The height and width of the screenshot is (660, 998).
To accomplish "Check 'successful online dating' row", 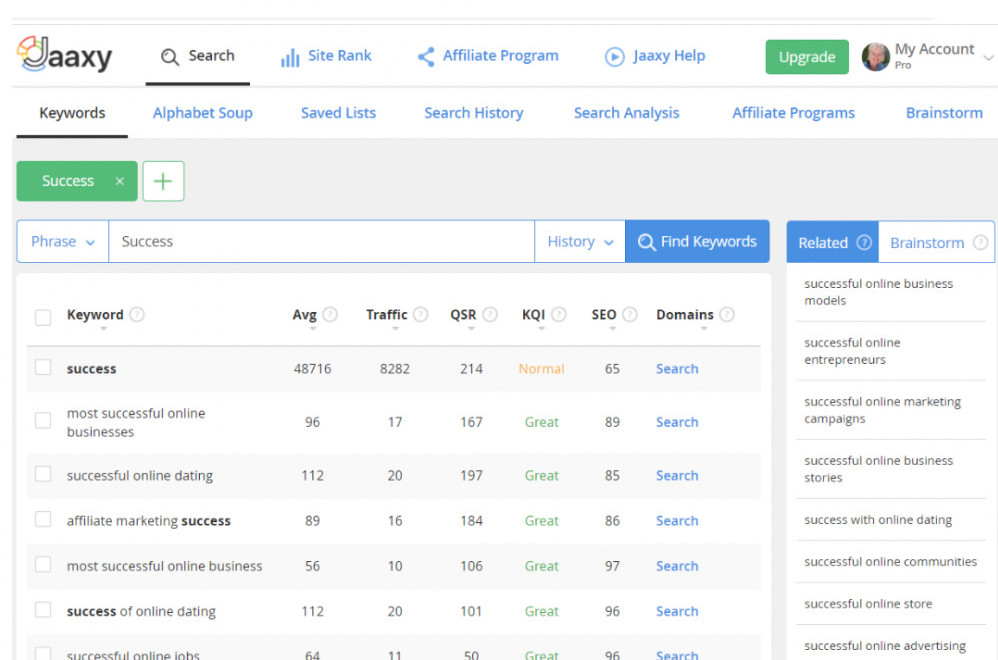I will click(x=43, y=474).
